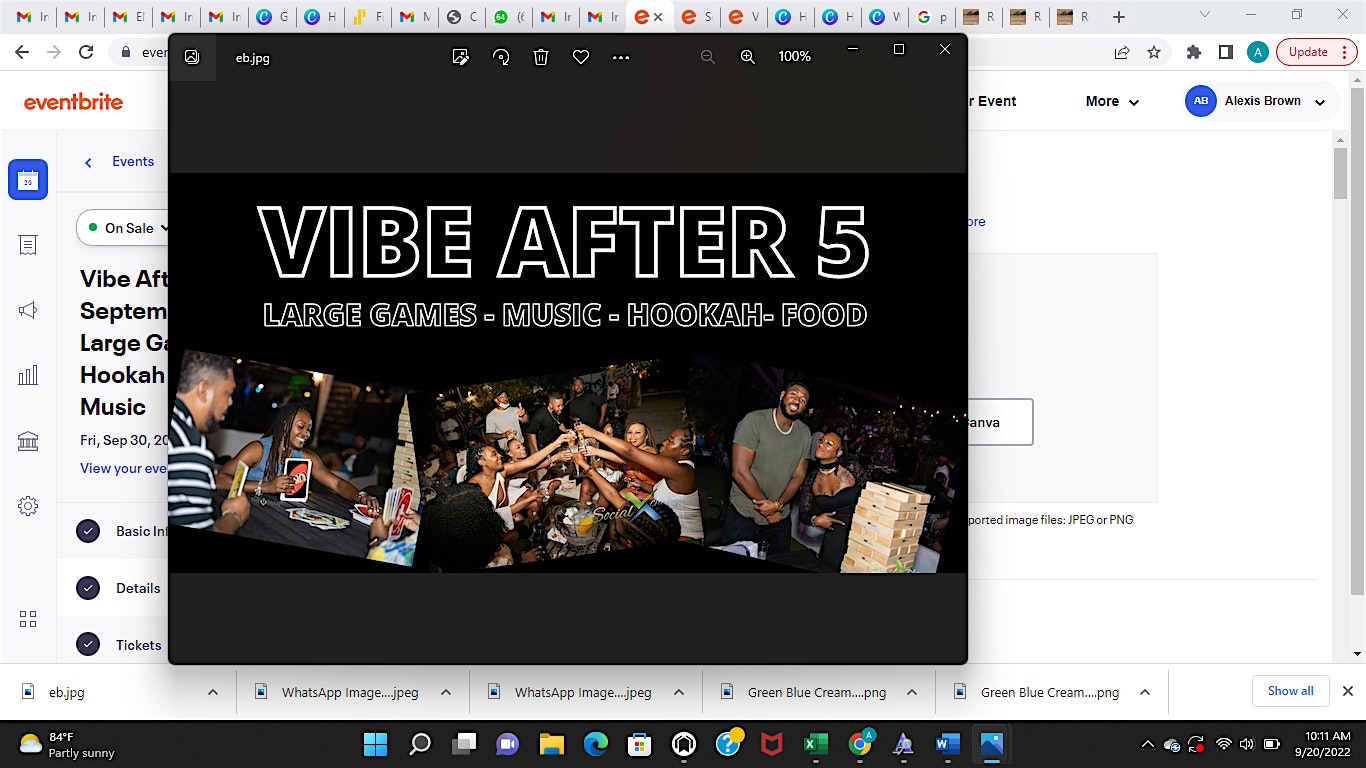Open the Alexis Brown account dropdown
Screen dimensions: 1366x768
1262,101
